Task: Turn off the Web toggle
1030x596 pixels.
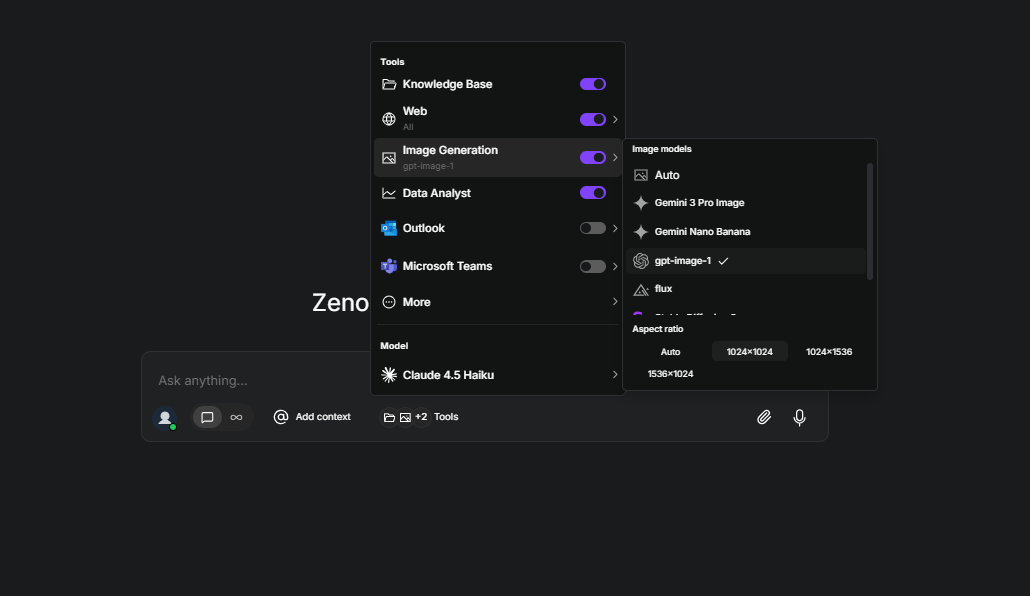Action: (593, 119)
